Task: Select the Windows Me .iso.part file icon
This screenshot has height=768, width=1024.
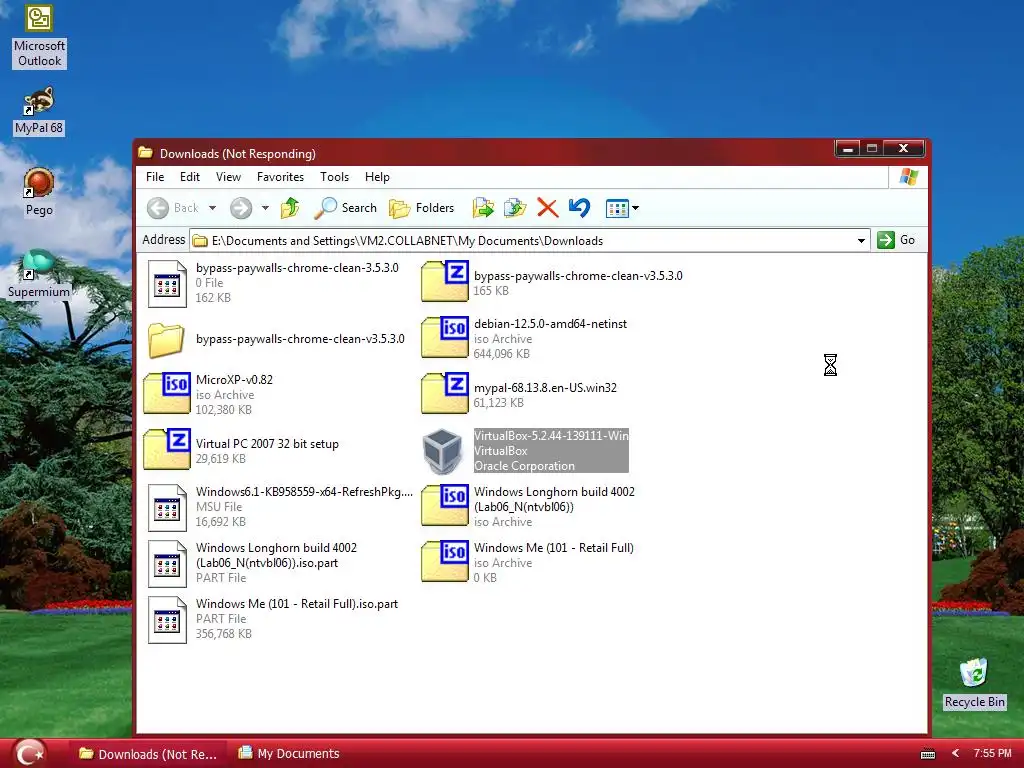Action: [x=167, y=620]
